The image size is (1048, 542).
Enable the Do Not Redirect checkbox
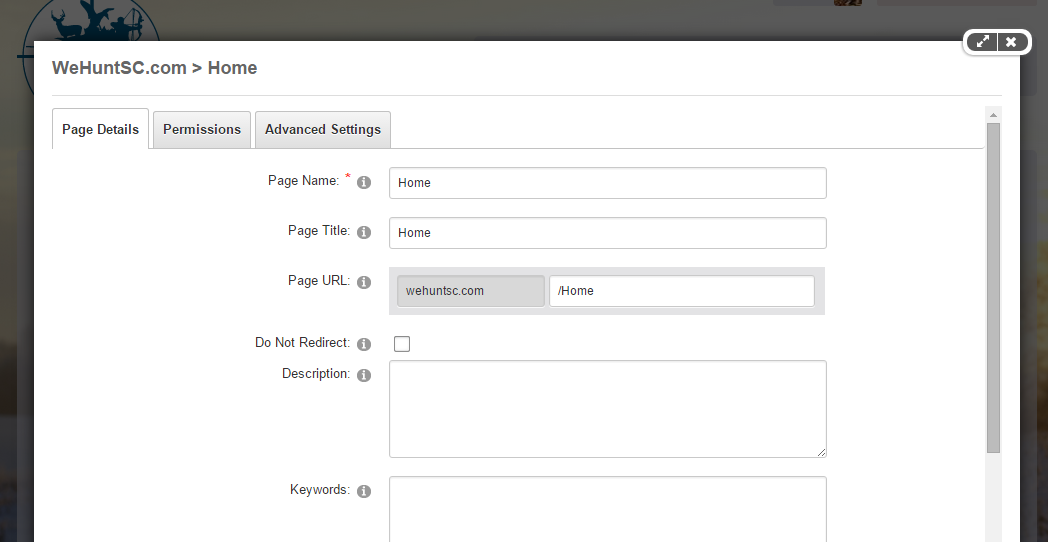click(x=402, y=344)
